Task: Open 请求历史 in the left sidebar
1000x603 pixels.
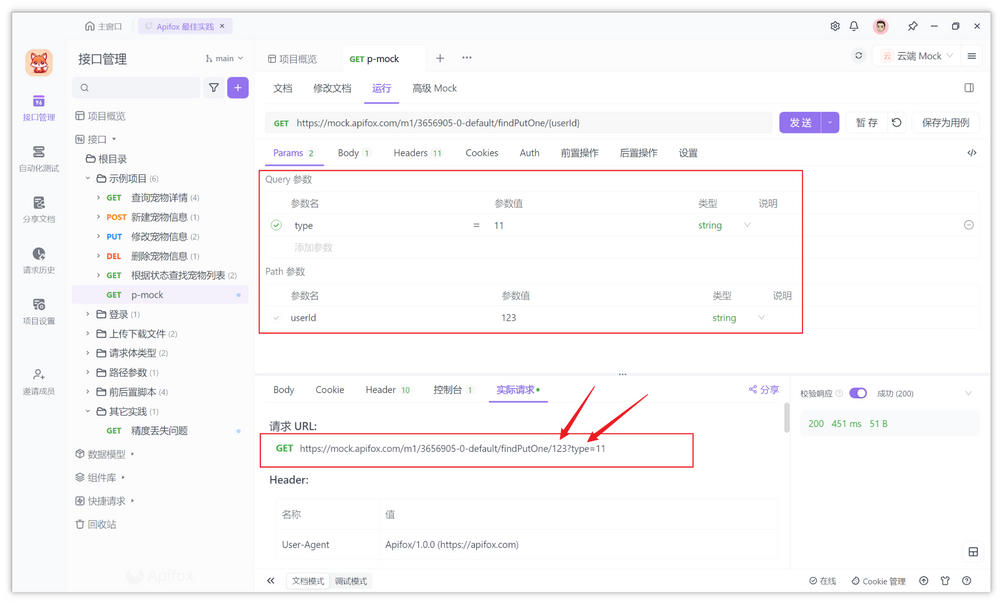Action: click(x=39, y=260)
